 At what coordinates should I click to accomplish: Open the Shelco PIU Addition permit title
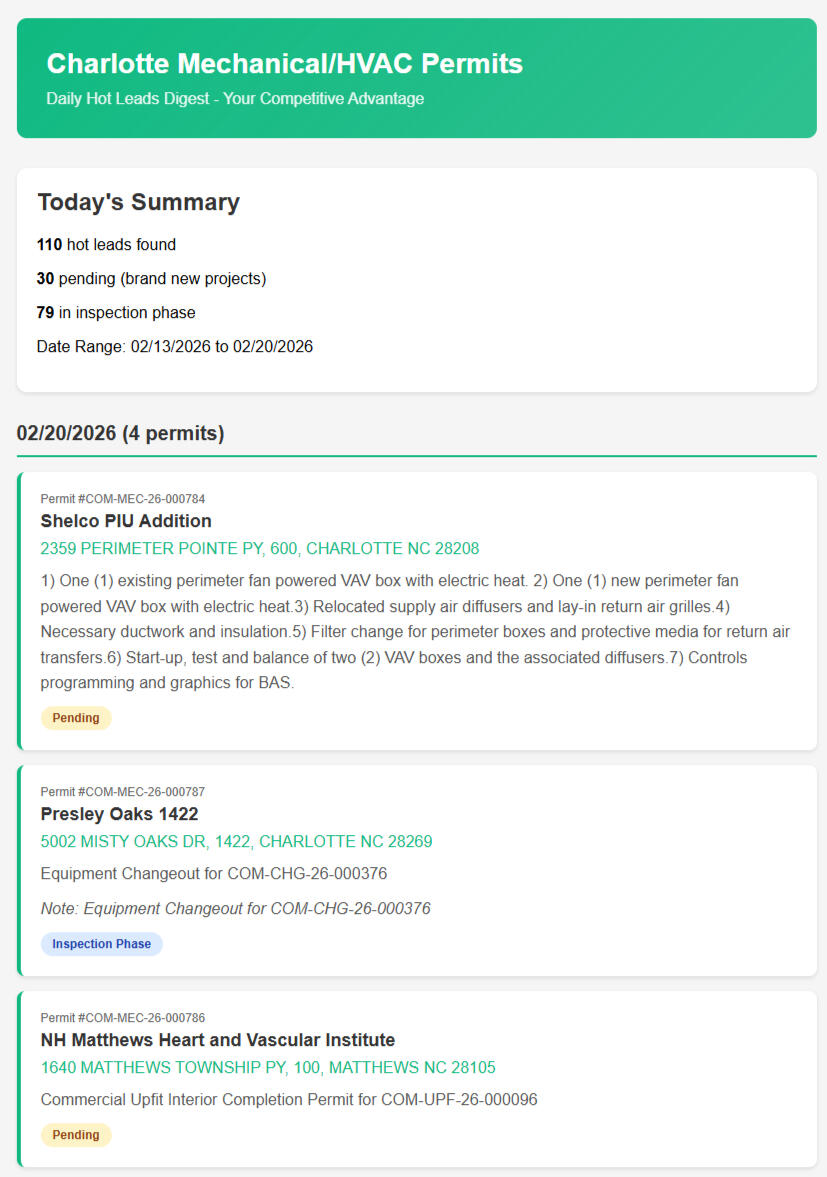[126, 521]
